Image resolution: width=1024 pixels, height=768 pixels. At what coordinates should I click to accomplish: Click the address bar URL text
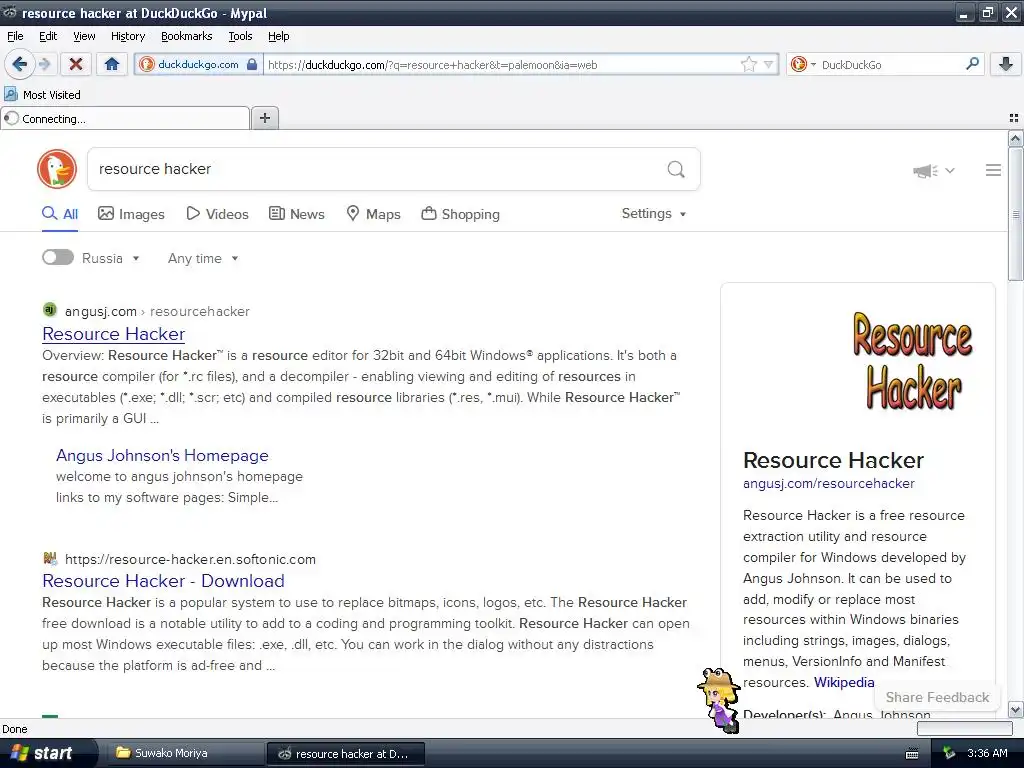coord(432,65)
